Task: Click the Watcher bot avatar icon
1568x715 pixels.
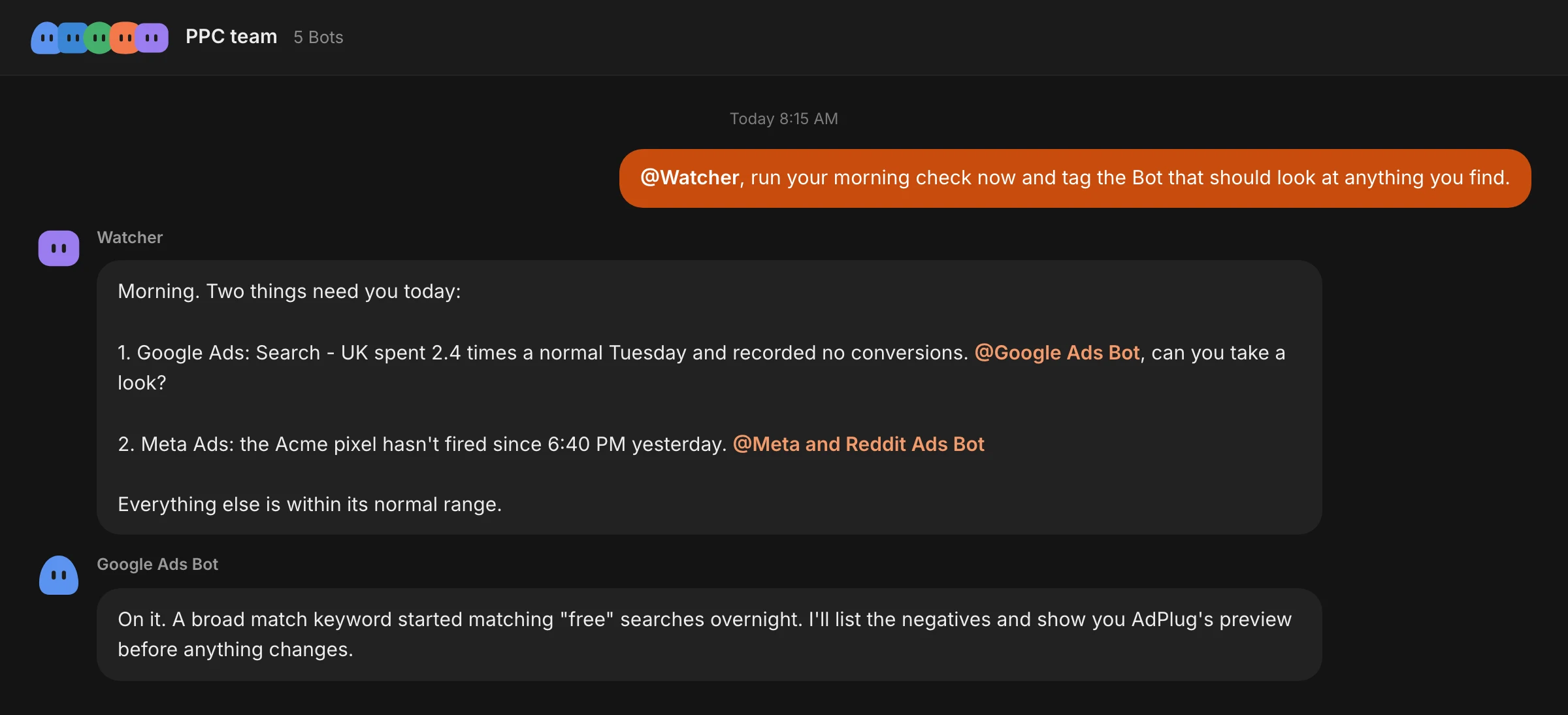Action: 59,248
